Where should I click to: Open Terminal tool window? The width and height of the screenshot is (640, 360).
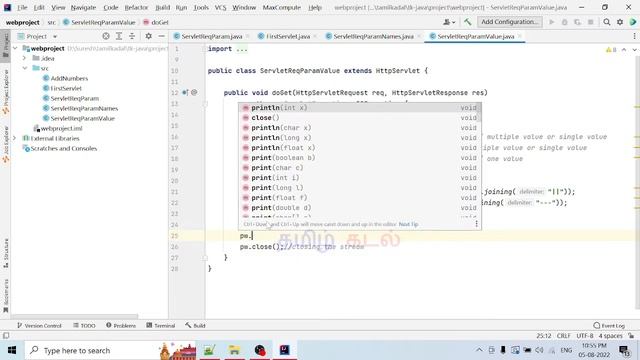(x=161, y=325)
